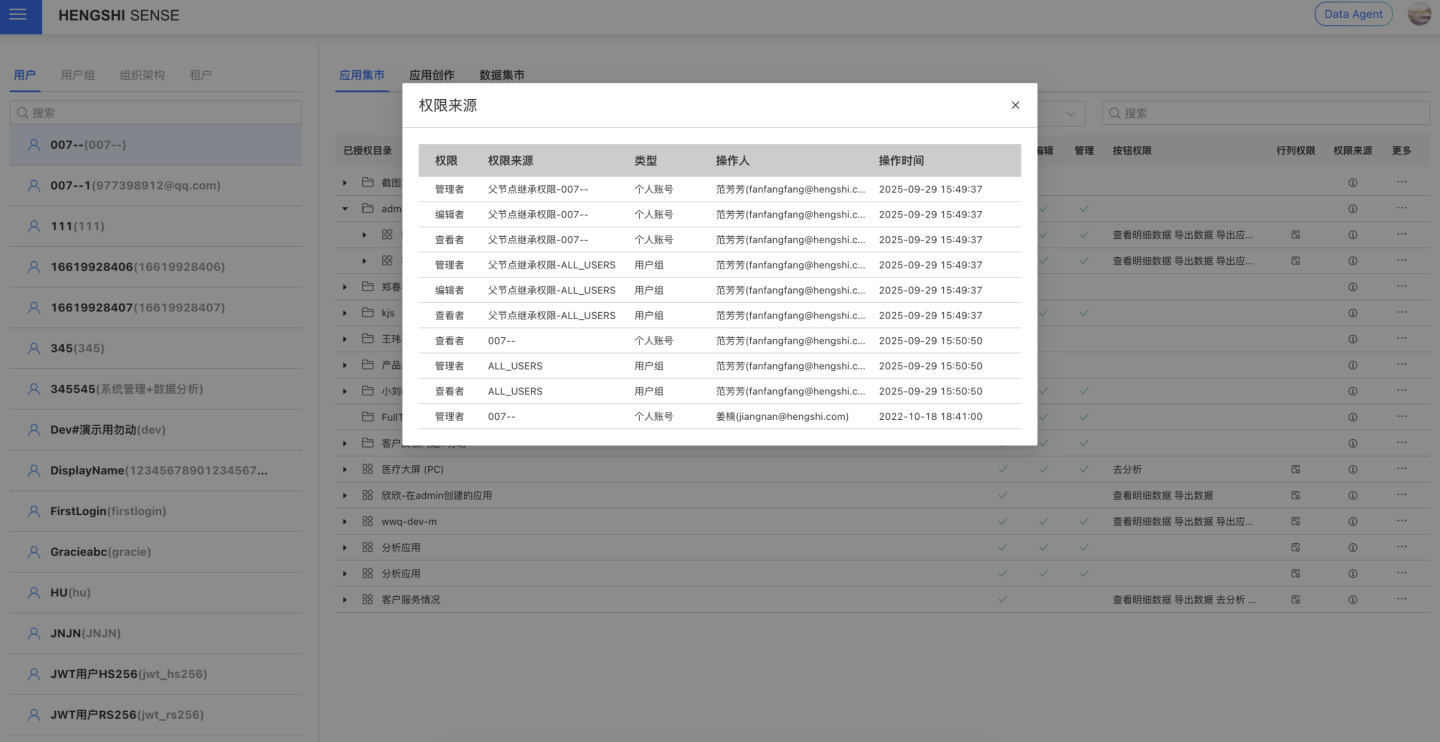Close the 权限来源 dialog with X
The height and width of the screenshot is (742, 1440).
click(x=1015, y=105)
